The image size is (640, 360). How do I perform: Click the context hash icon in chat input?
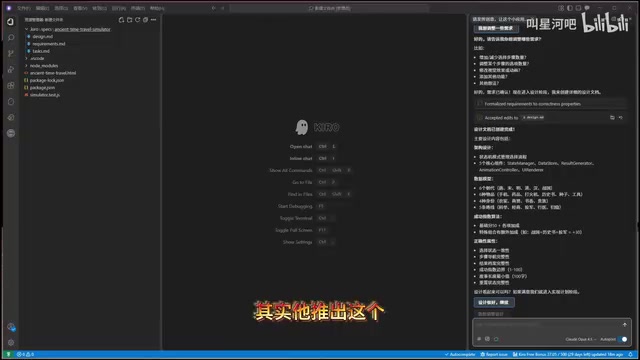click(479, 339)
